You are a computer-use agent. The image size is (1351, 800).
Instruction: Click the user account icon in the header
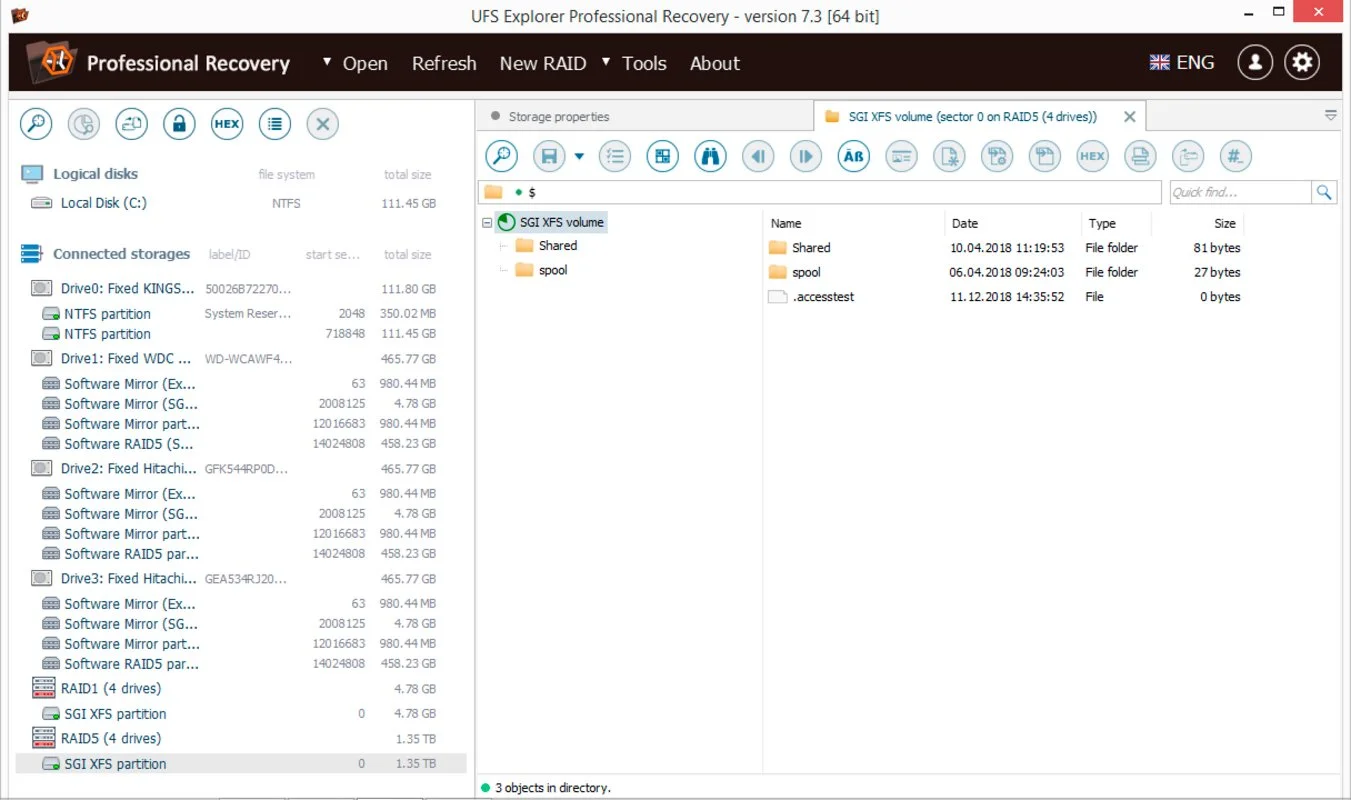click(x=1255, y=62)
